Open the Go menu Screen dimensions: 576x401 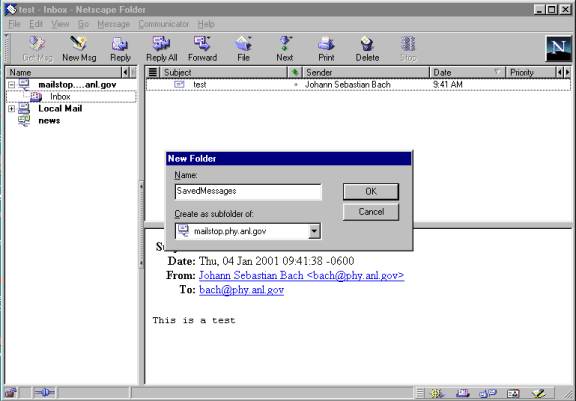click(x=83, y=24)
